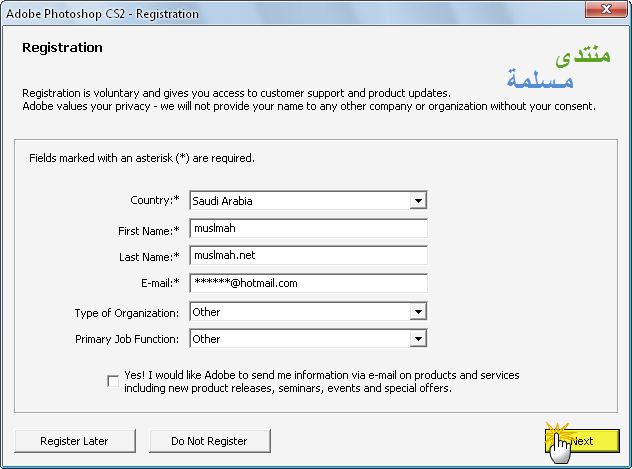The width and height of the screenshot is (632, 469).
Task: Click the green Arabic logo text
Action: pos(583,55)
